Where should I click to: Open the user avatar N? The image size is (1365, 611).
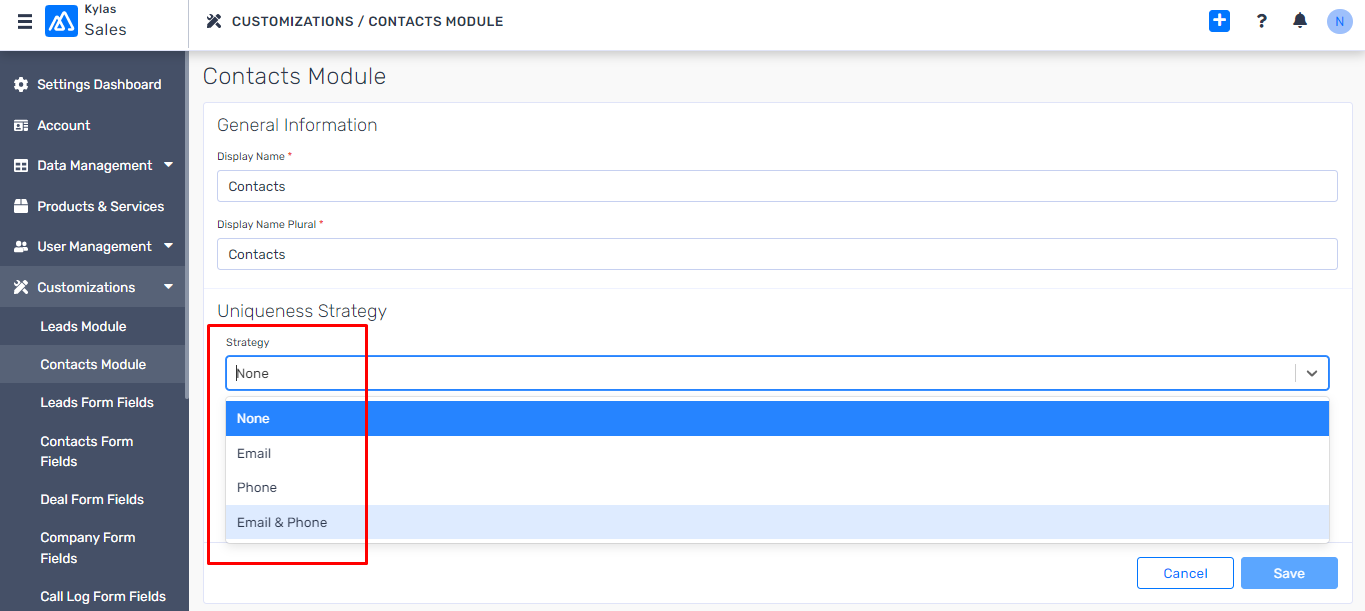pos(1339,21)
